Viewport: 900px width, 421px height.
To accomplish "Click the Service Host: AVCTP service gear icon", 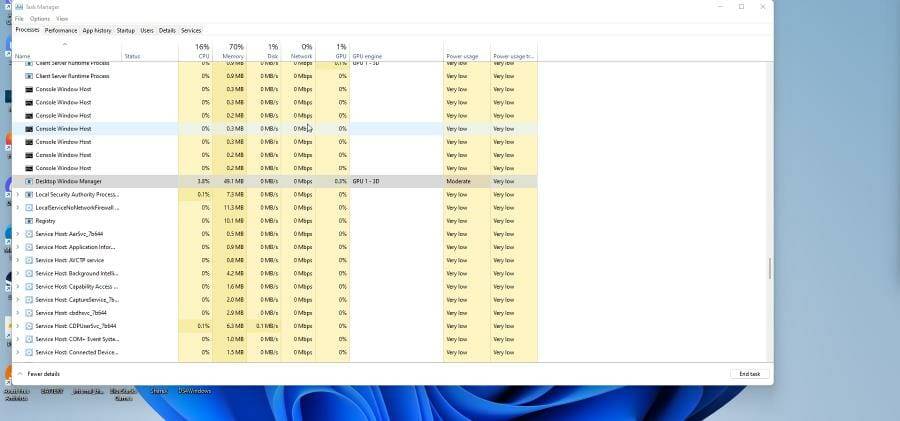I will point(29,261).
